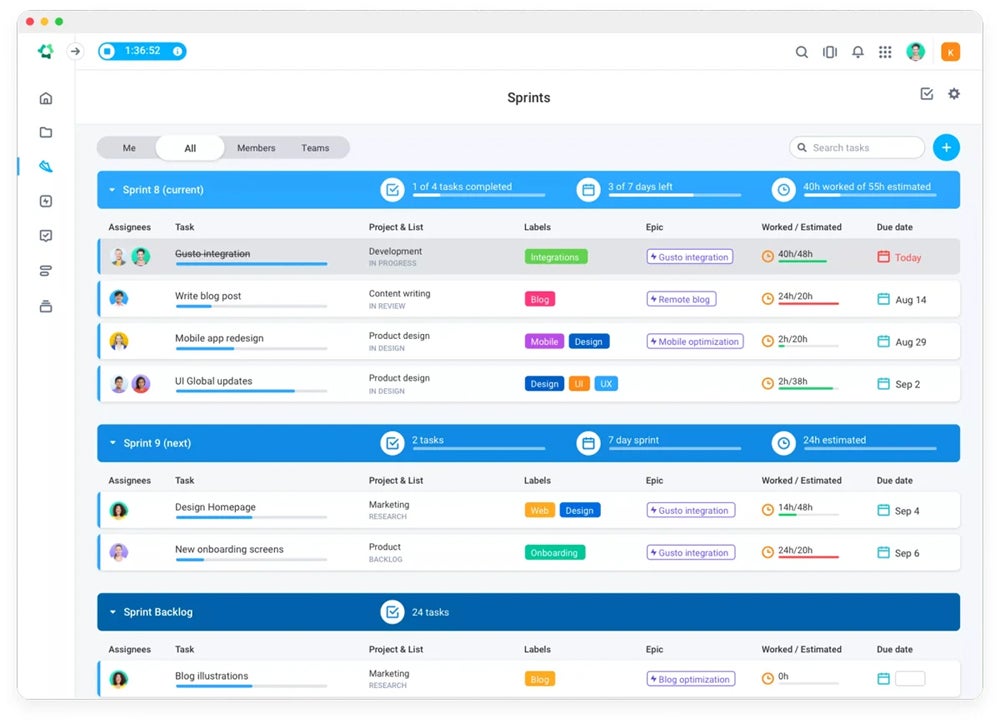This screenshot has height=723, width=1000.
Task: Open Sprints settings gear
Action: point(954,94)
